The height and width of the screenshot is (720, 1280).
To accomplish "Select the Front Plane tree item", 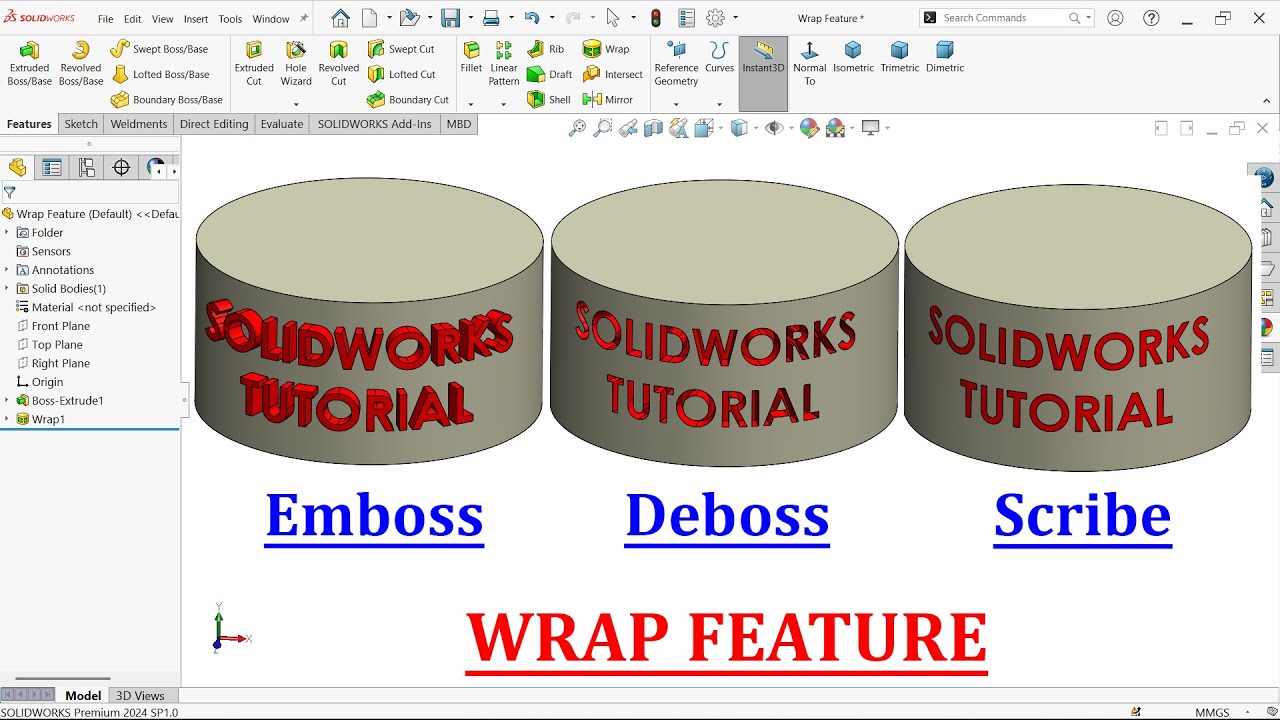I will pos(61,326).
